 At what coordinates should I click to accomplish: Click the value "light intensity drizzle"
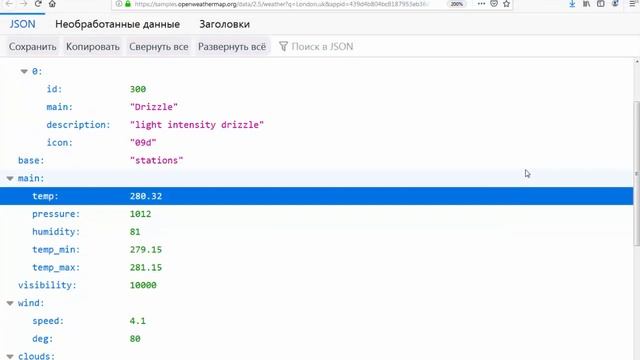coord(197,125)
